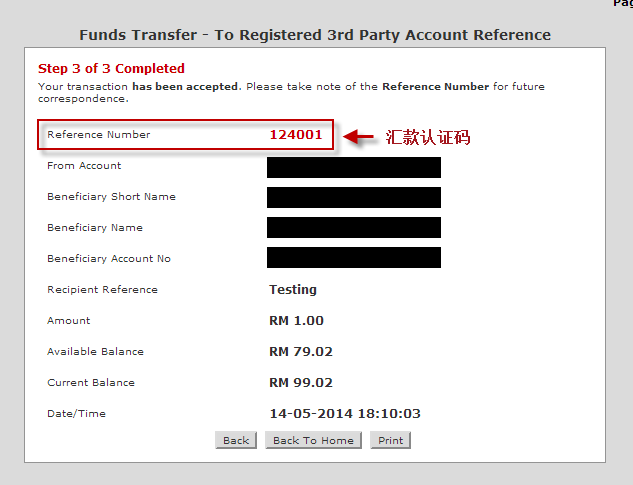Click the redacted Beneficiary Name value
Screen dimensions: 633x485
[354, 227]
